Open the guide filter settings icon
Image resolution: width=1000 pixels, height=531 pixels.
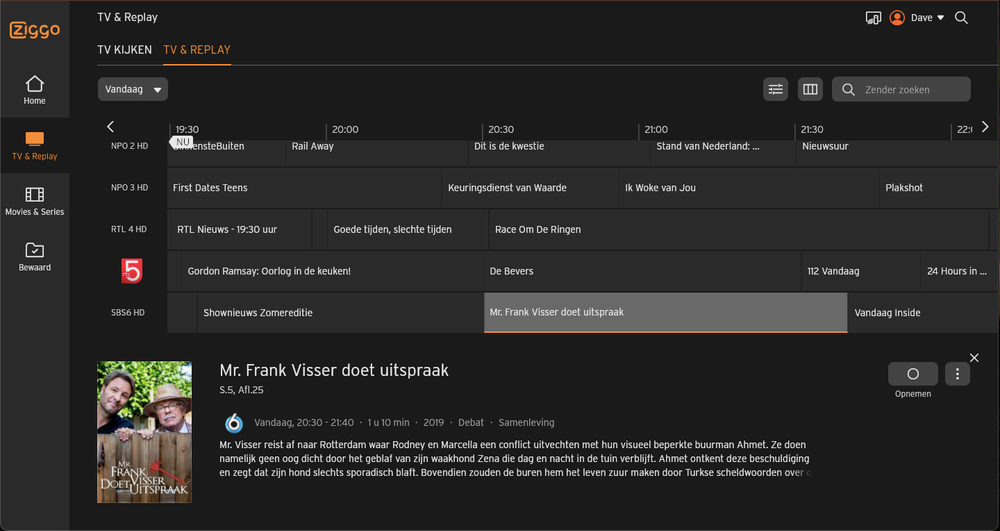click(x=776, y=89)
